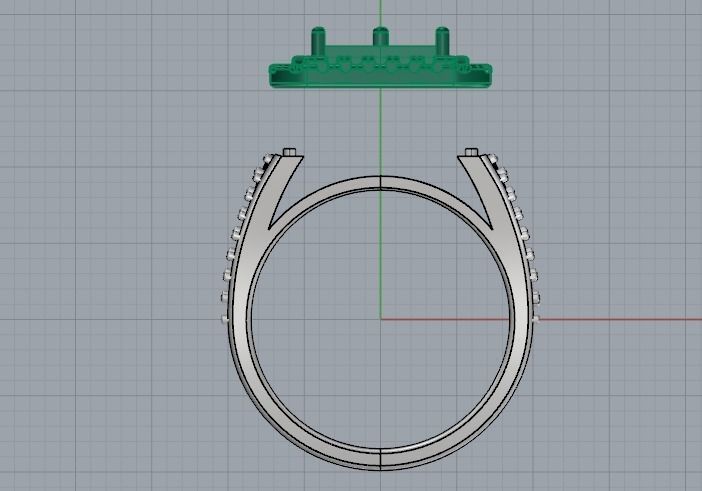Click the center green prong on the setting
This screenshot has width=702, height=491.
click(x=380, y=37)
